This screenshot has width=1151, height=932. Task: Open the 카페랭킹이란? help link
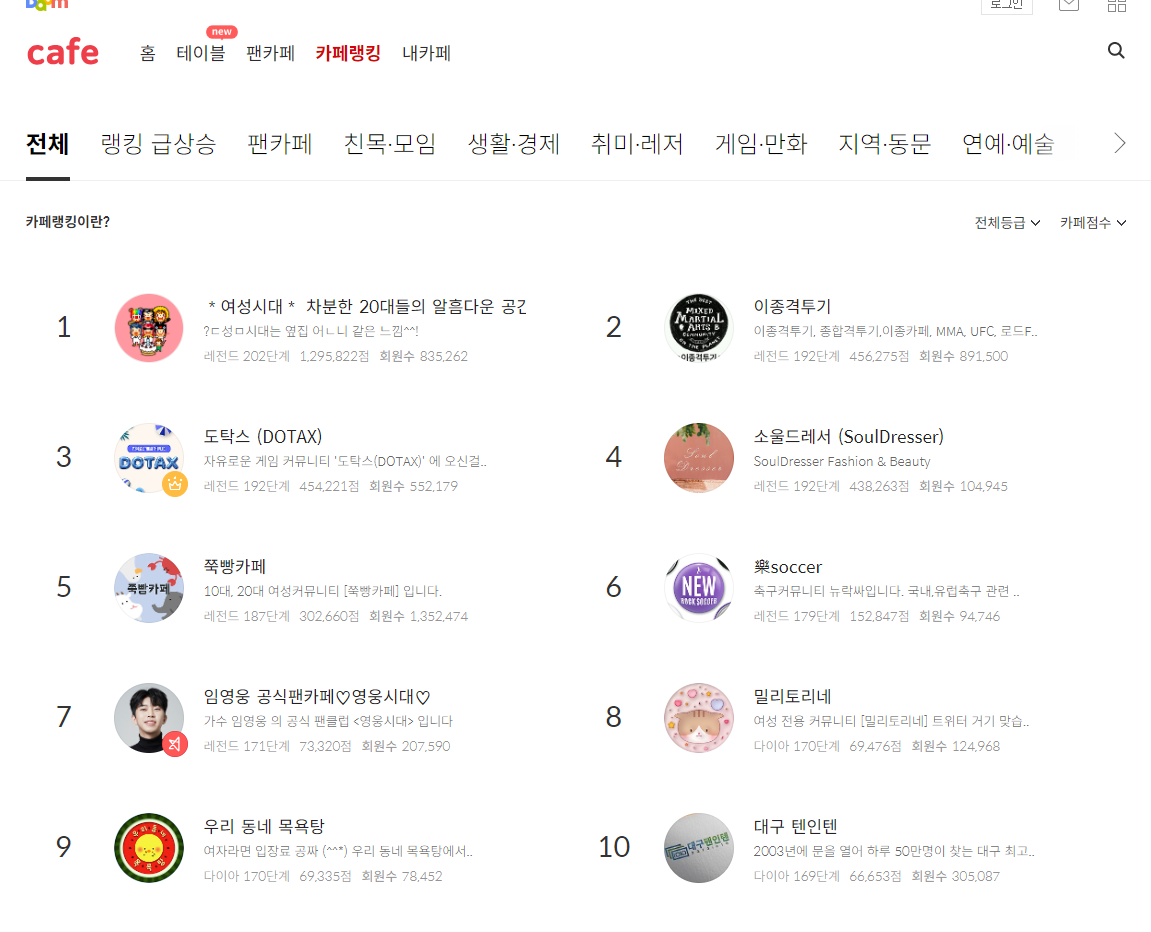point(68,222)
